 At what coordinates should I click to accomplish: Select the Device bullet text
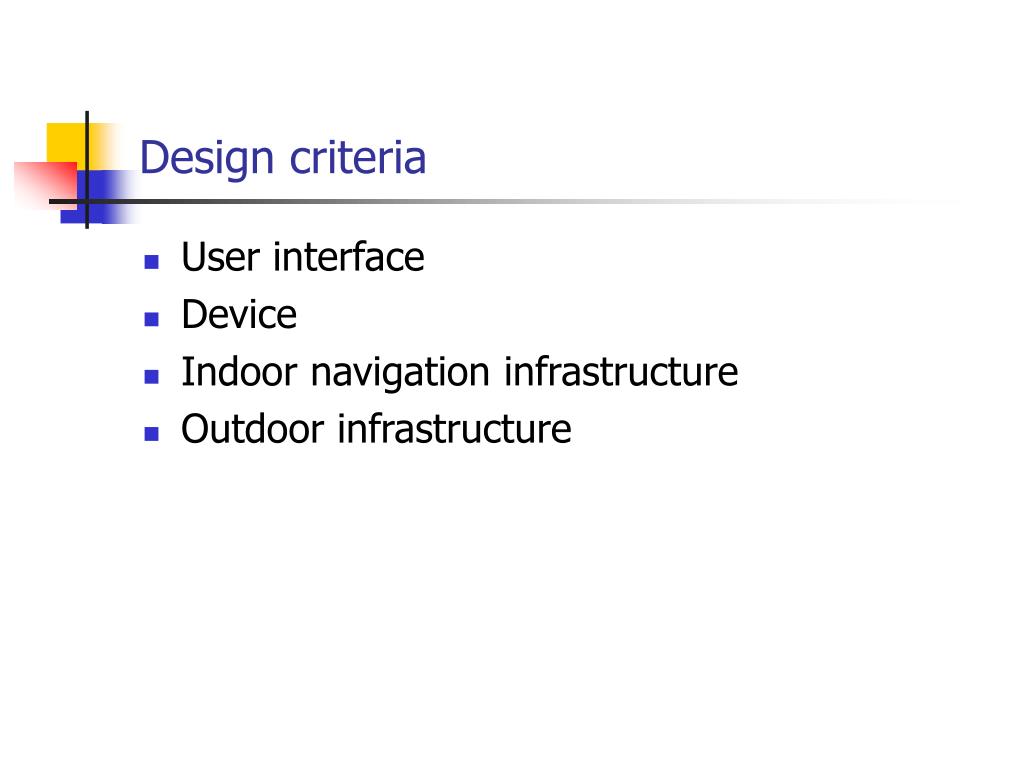click(239, 314)
